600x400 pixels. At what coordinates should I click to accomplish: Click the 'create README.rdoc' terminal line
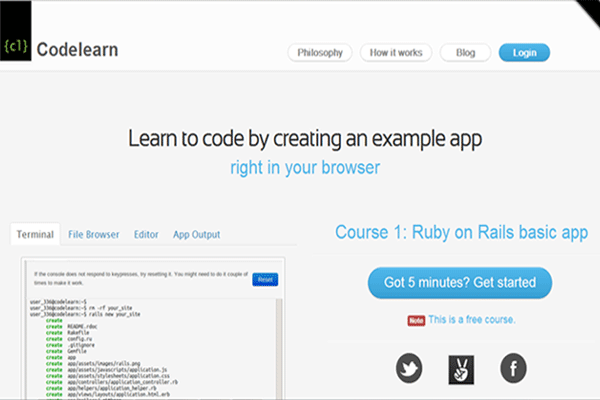(x=72, y=327)
